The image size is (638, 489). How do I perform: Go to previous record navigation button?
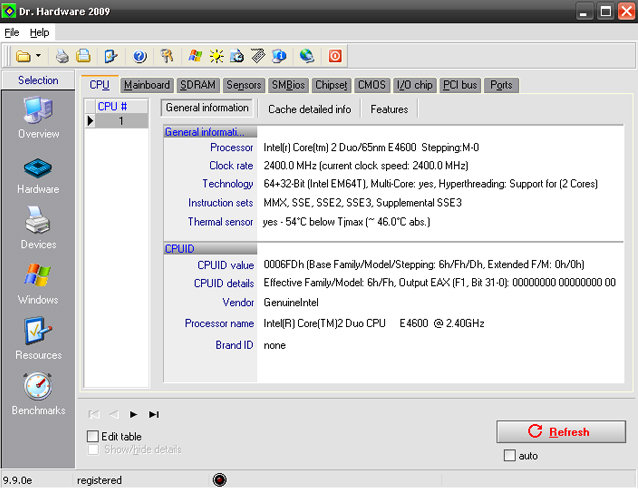[114, 415]
